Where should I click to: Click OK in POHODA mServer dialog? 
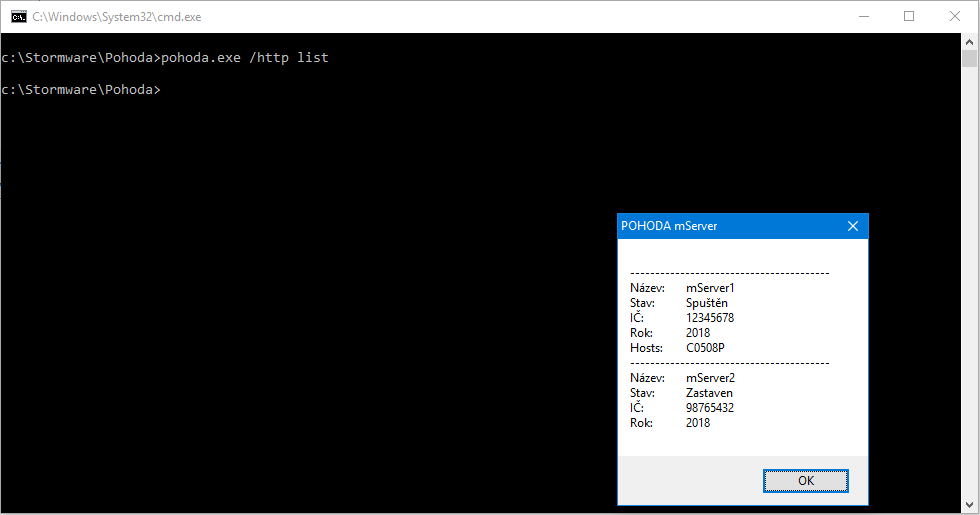[x=806, y=481]
